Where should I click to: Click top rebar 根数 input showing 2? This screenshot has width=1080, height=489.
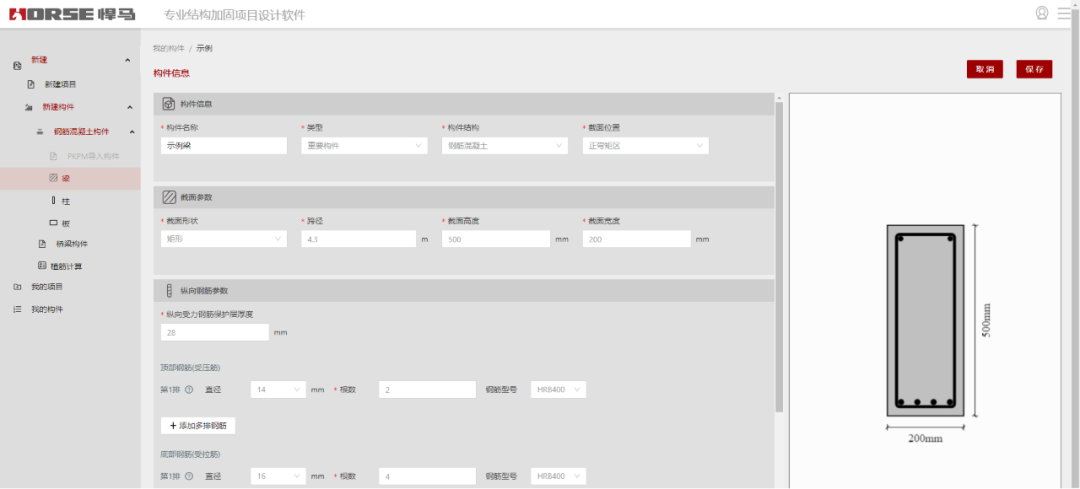pos(427,390)
